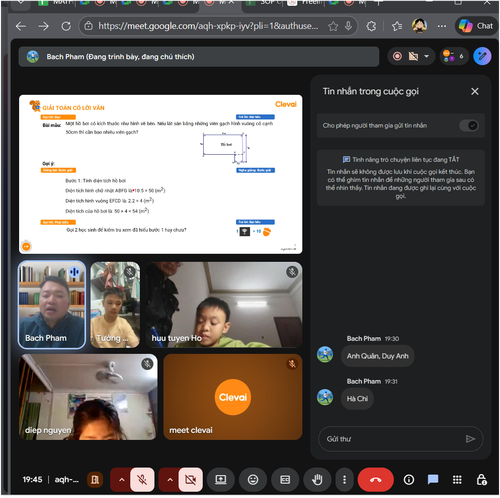Screen dimensions: 500x498
Task: Expand the audio settings arrow beside the microphone
Action: (x=122, y=480)
